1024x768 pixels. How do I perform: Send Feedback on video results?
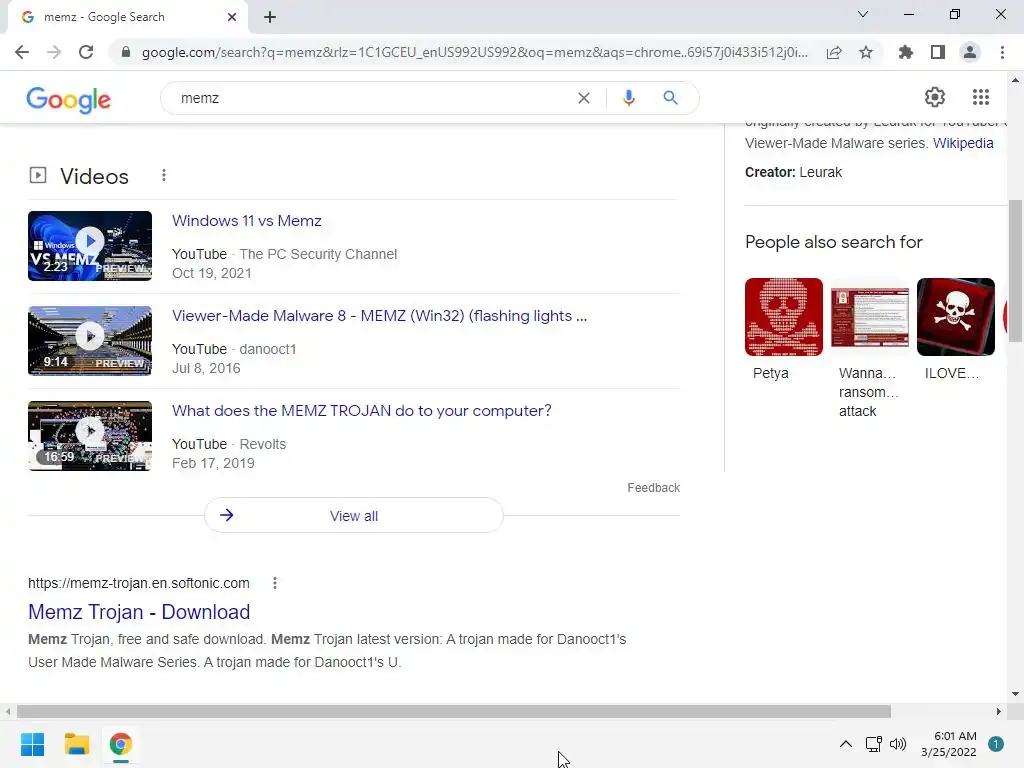[x=654, y=488]
